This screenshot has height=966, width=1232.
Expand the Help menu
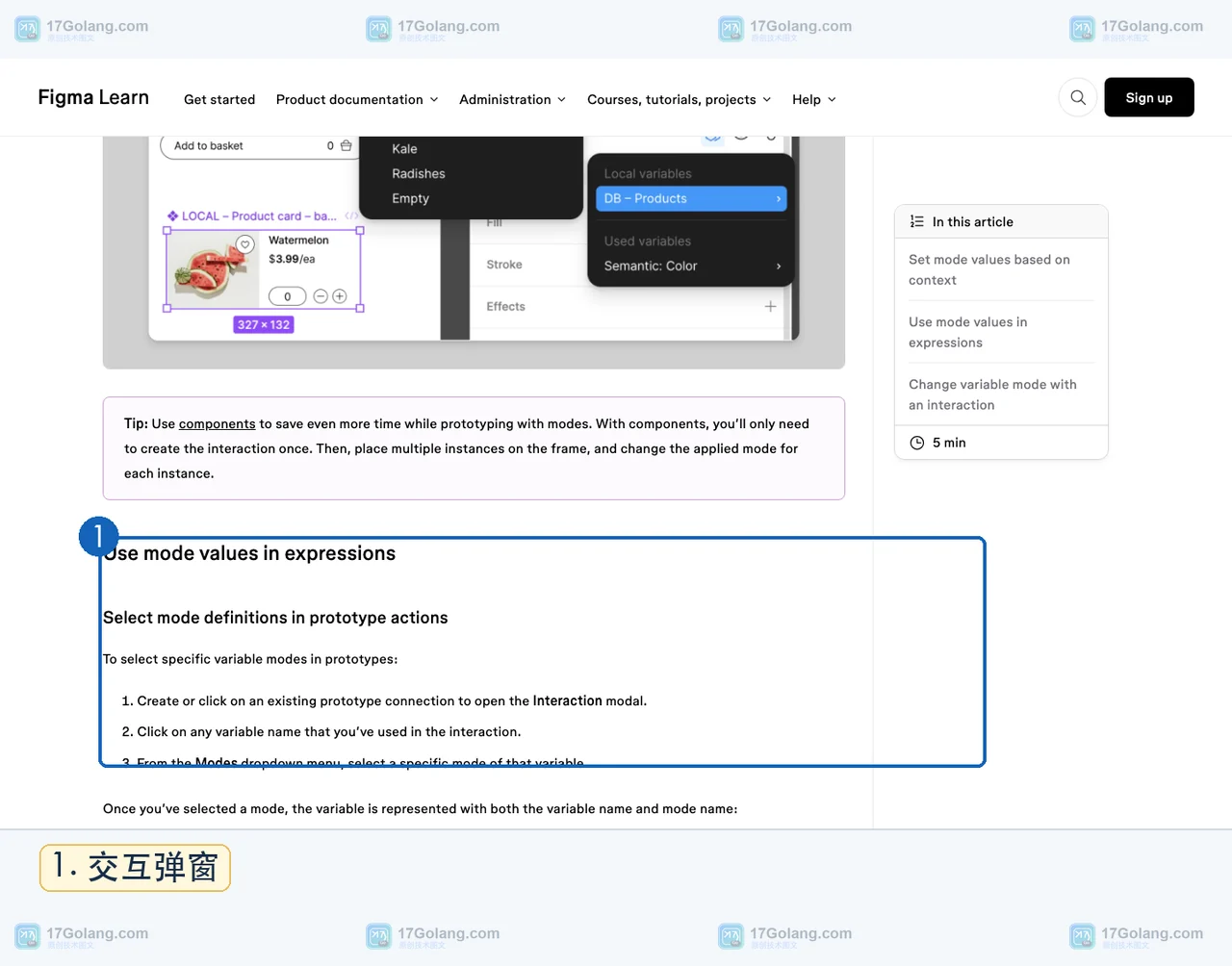813,99
